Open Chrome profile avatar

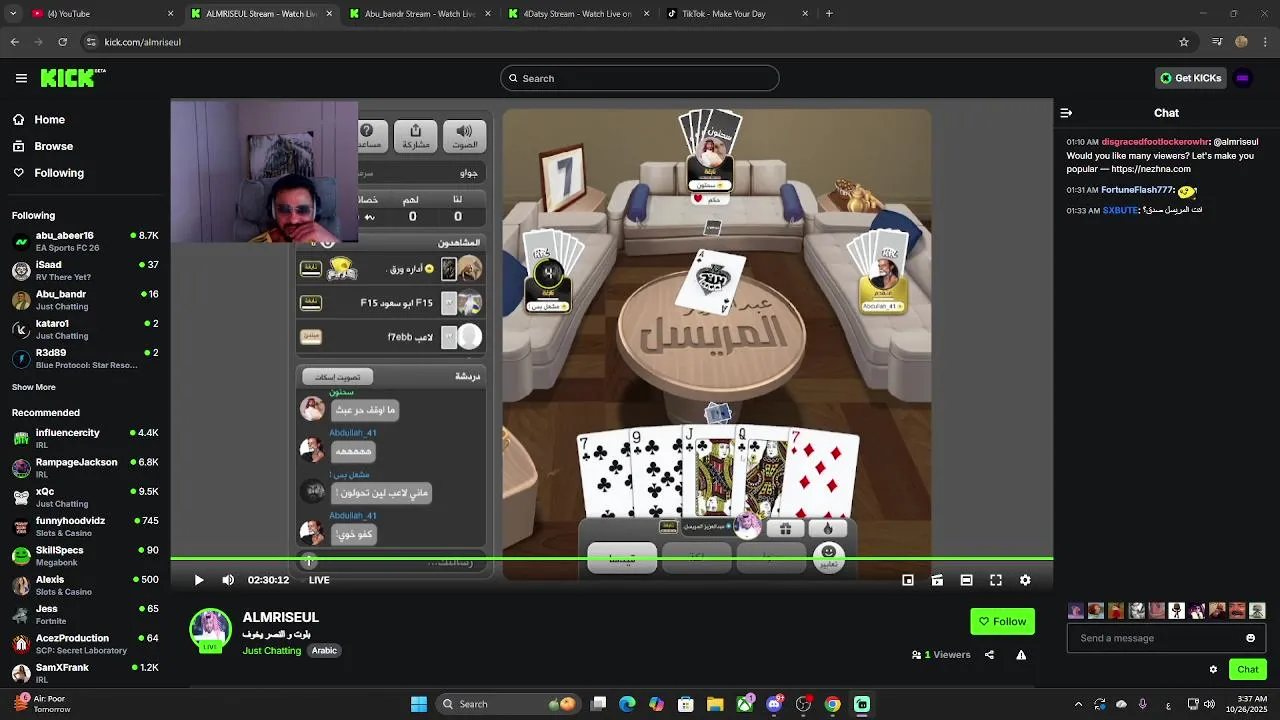click(x=1241, y=42)
